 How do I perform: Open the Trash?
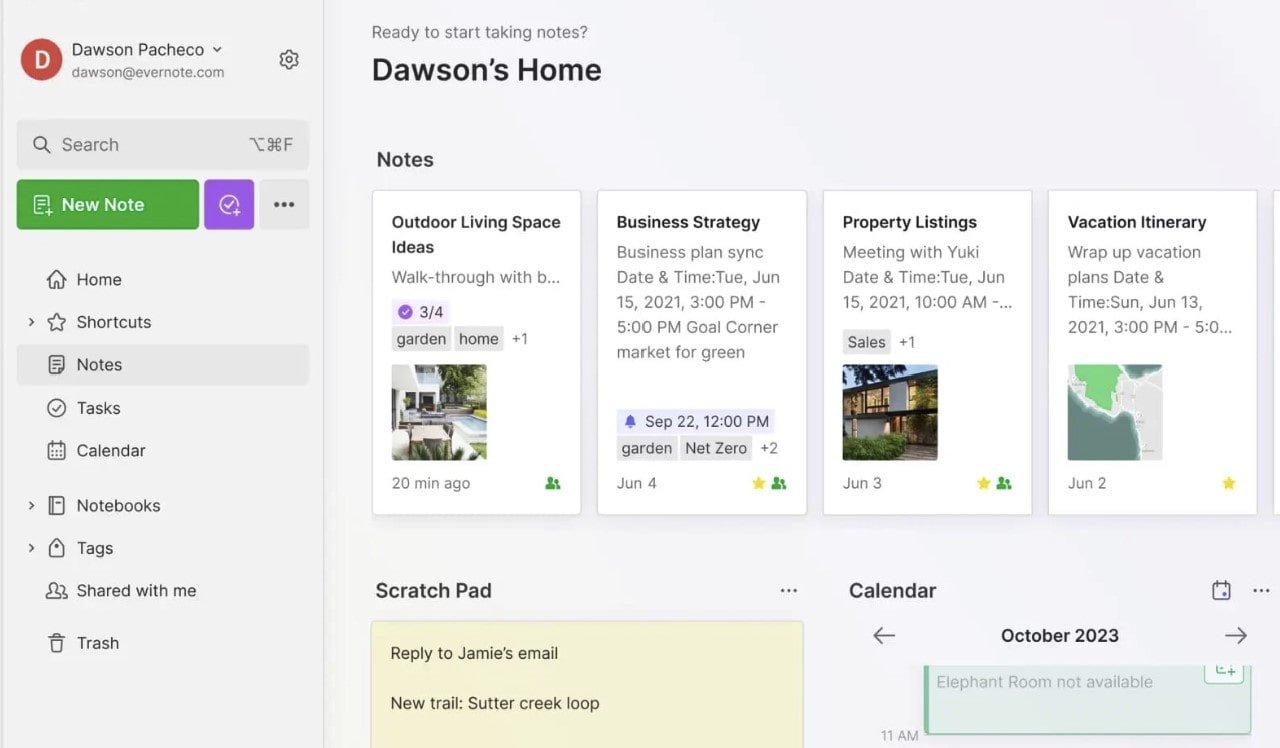click(x=97, y=642)
